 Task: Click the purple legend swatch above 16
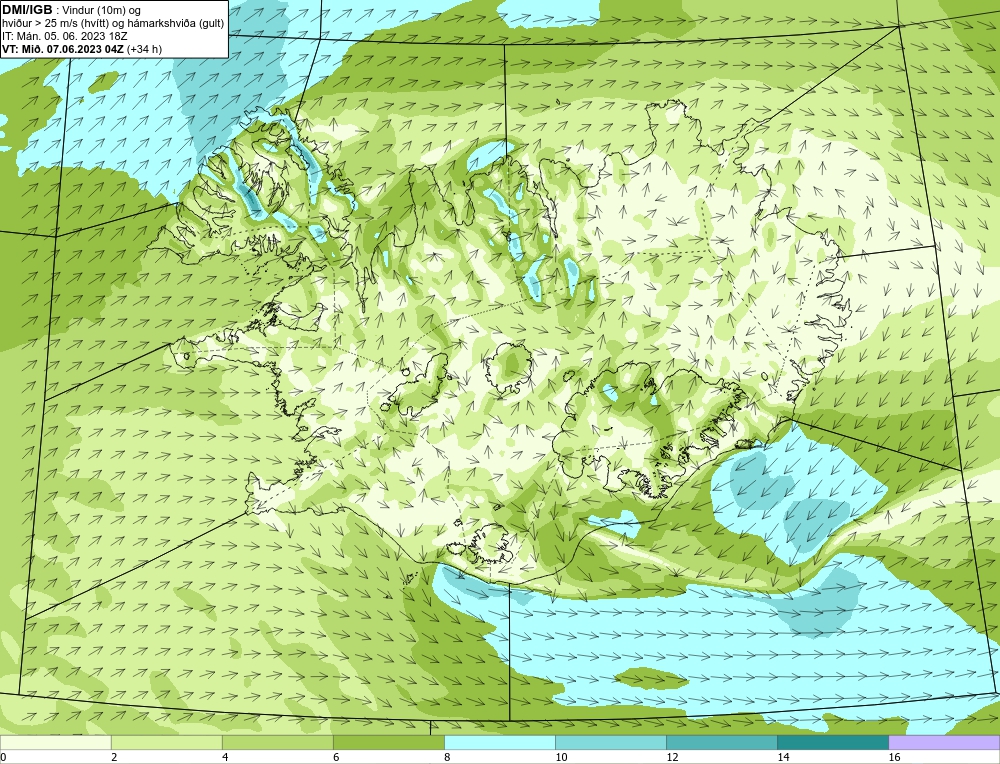pyautogui.click(x=944, y=742)
